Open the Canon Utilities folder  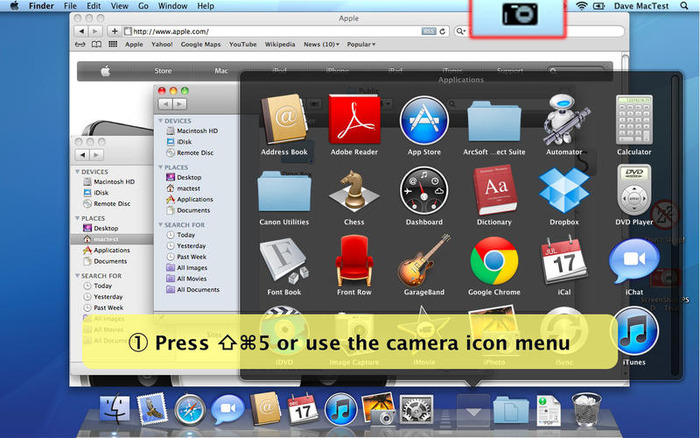tap(284, 191)
